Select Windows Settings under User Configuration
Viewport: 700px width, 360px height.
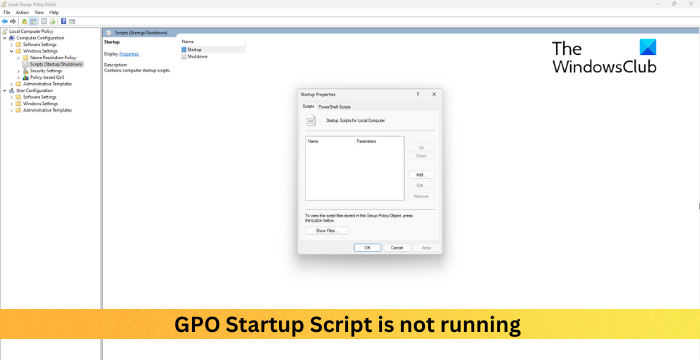37,104
